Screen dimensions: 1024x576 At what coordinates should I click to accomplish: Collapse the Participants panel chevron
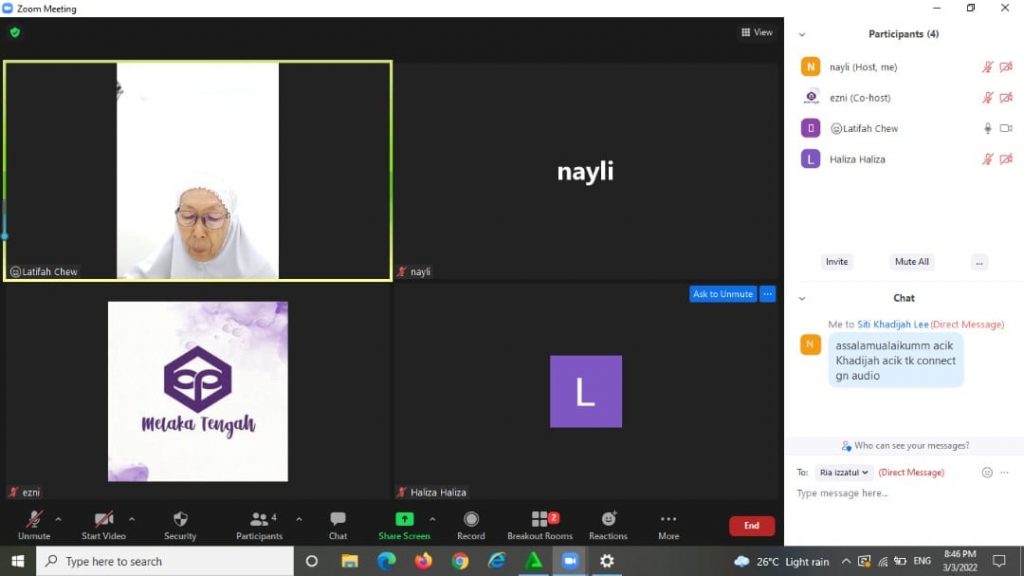tap(802, 34)
